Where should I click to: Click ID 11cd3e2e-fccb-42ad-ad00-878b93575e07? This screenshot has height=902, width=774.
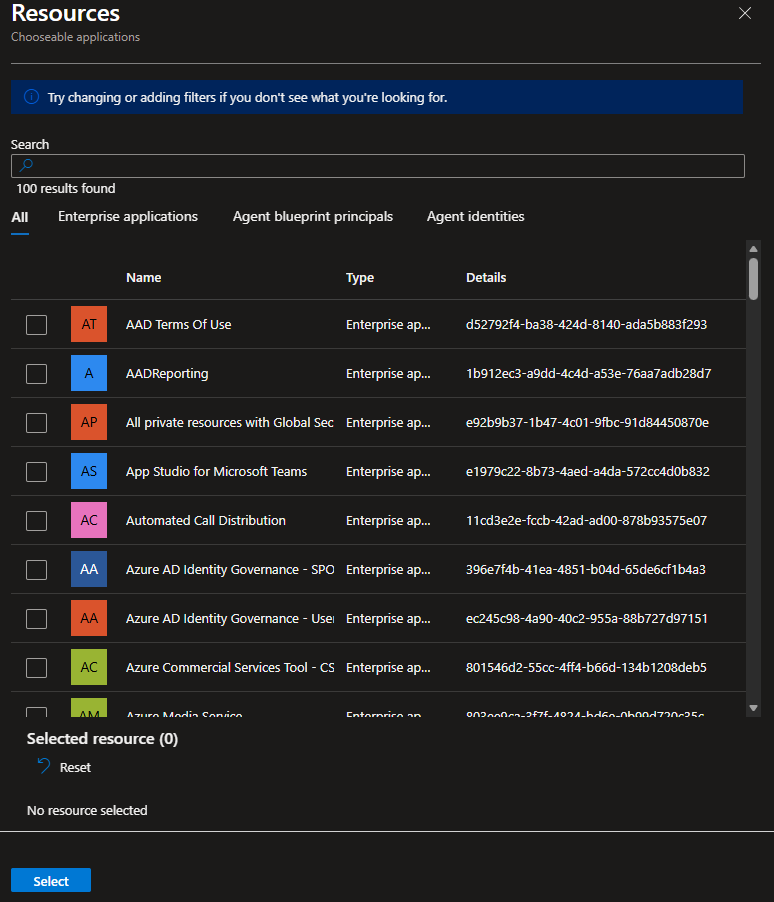pyautogui.click(x=586, y=521)
